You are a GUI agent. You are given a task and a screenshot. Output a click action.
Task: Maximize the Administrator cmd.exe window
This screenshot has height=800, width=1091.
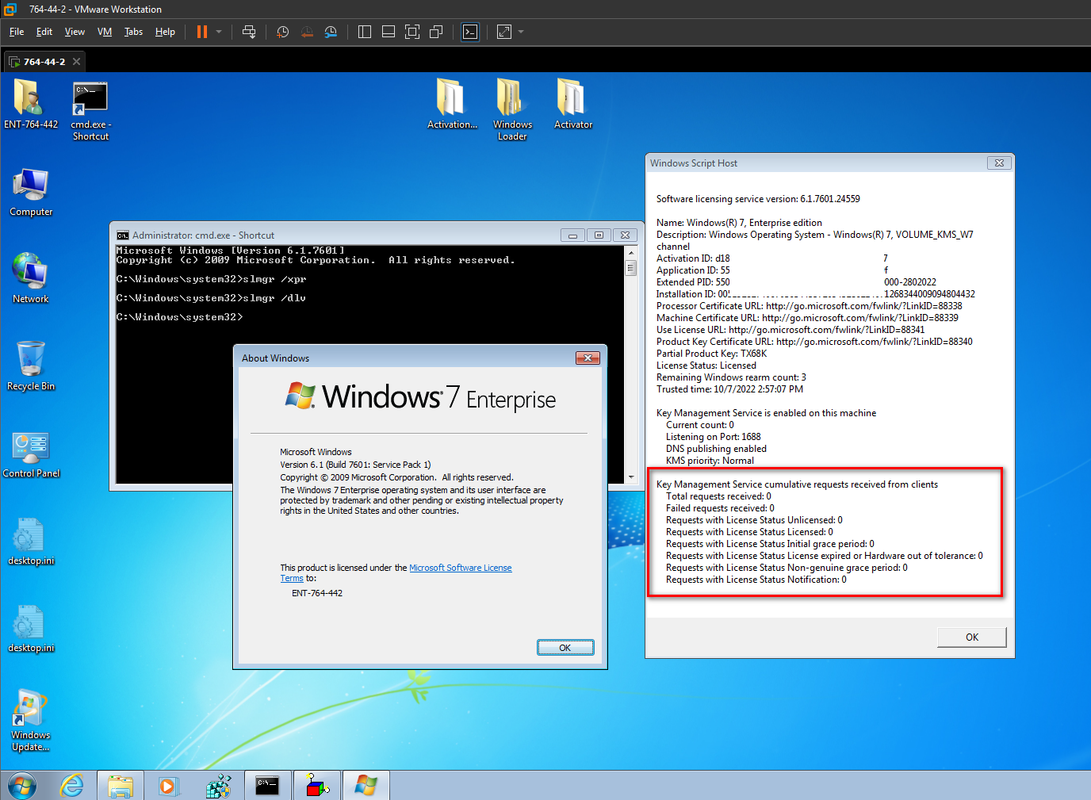pos(598,235)
